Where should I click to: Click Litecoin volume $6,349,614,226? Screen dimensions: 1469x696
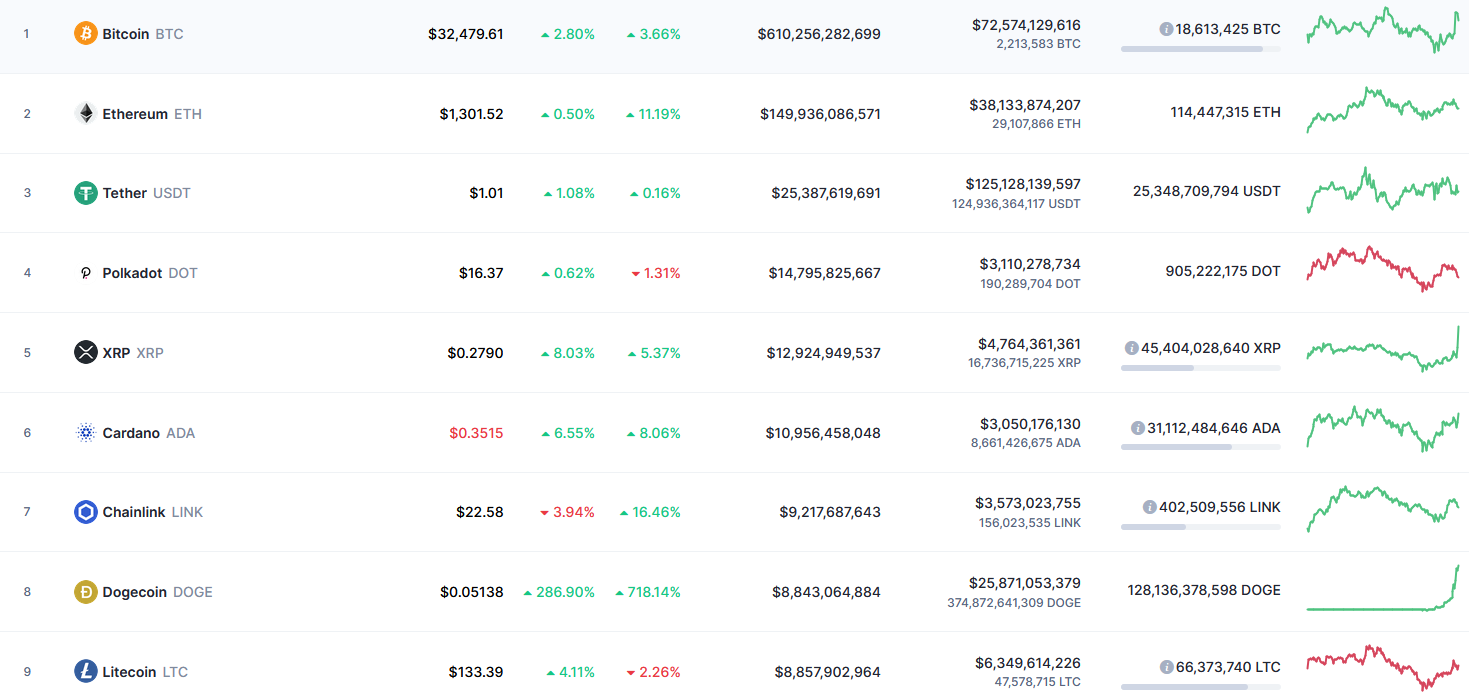click(1028, 663)
